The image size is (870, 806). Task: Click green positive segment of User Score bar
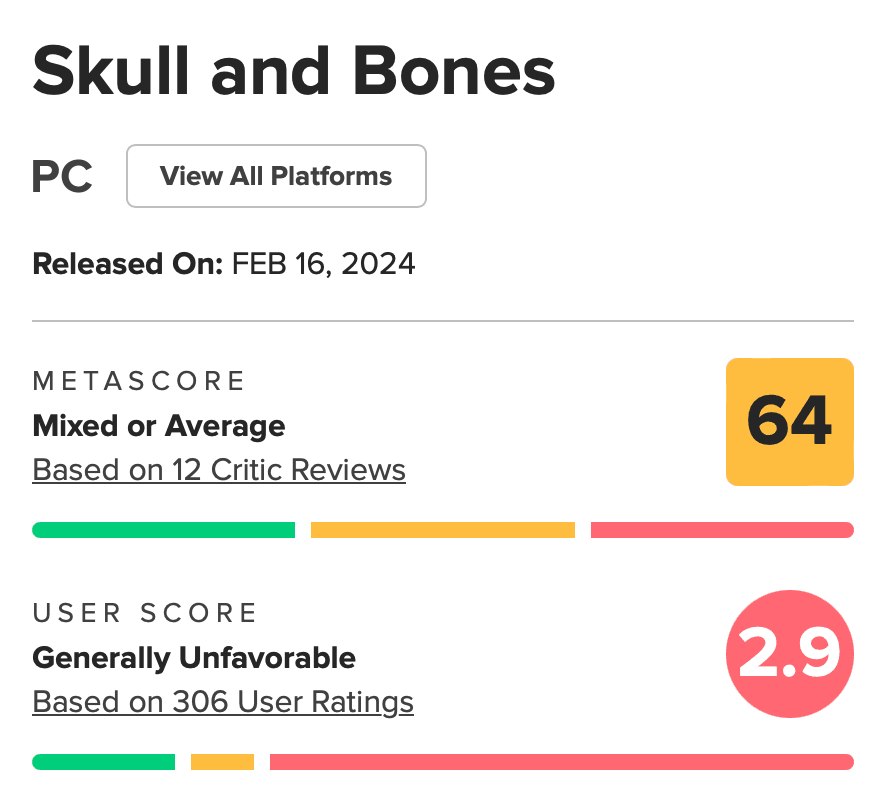pyautogui.click(x=103, y=762)
